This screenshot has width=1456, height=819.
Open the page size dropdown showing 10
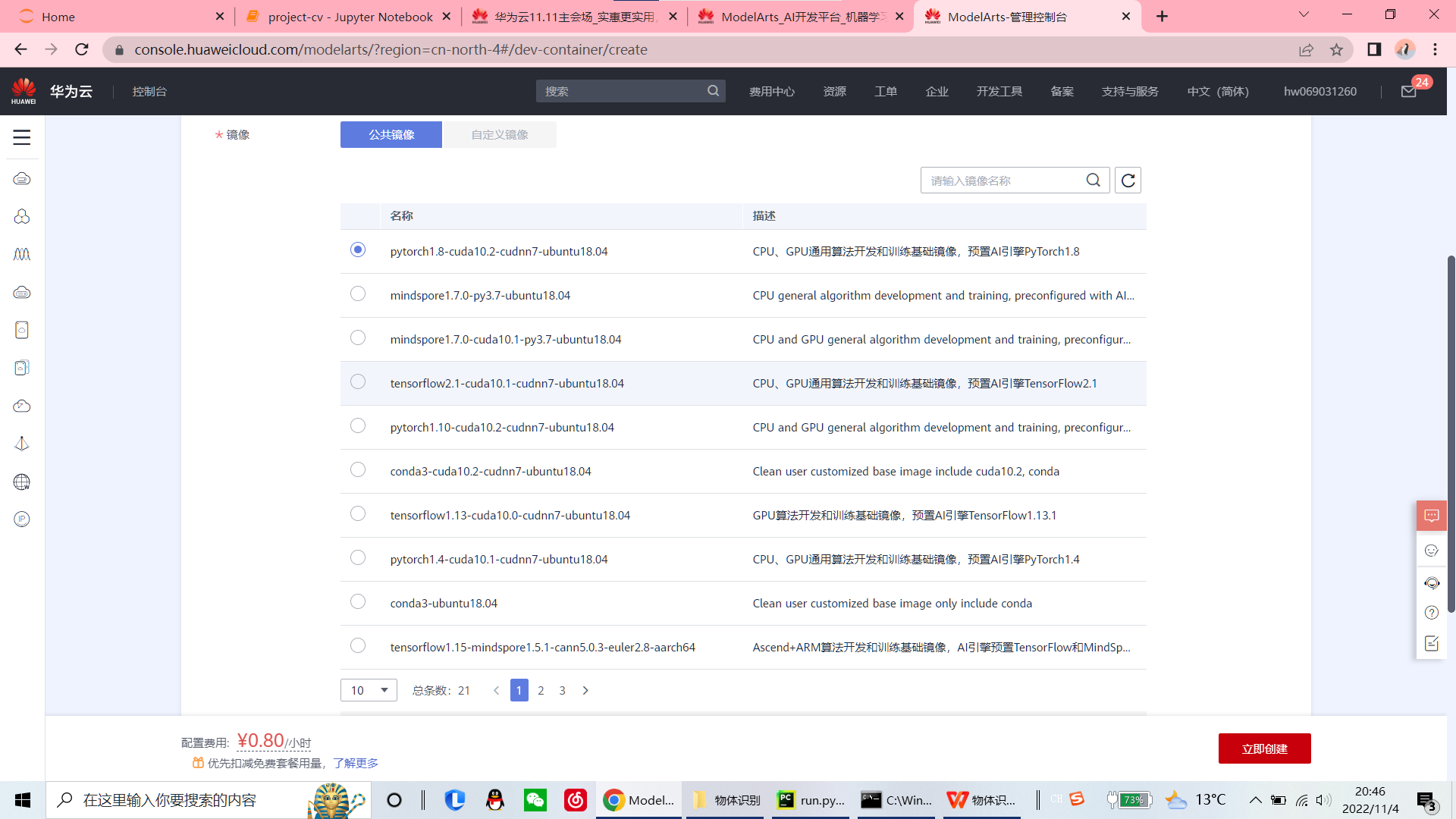pyautogui.click(x=369, y=690)
